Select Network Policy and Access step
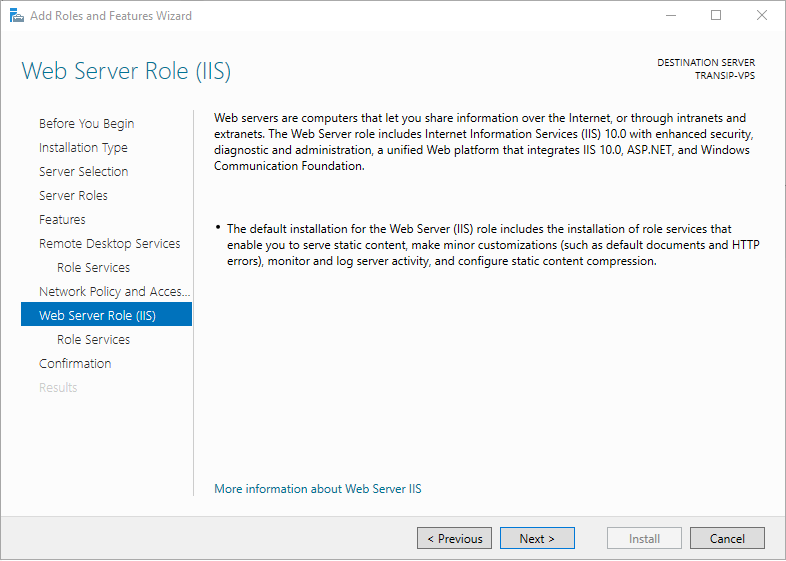The width and height of the screenshot is (786, 561). (x=115, y=292)
